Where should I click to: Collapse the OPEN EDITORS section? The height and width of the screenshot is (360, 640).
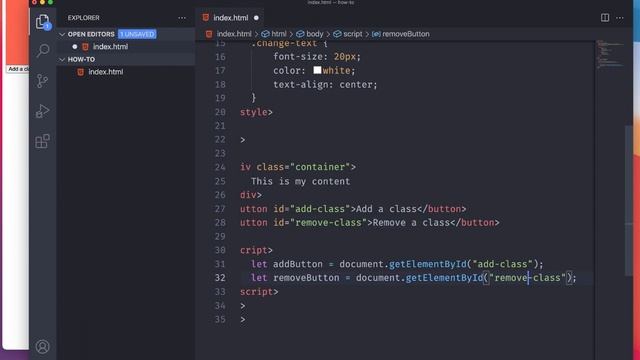(x=62, y=34)
